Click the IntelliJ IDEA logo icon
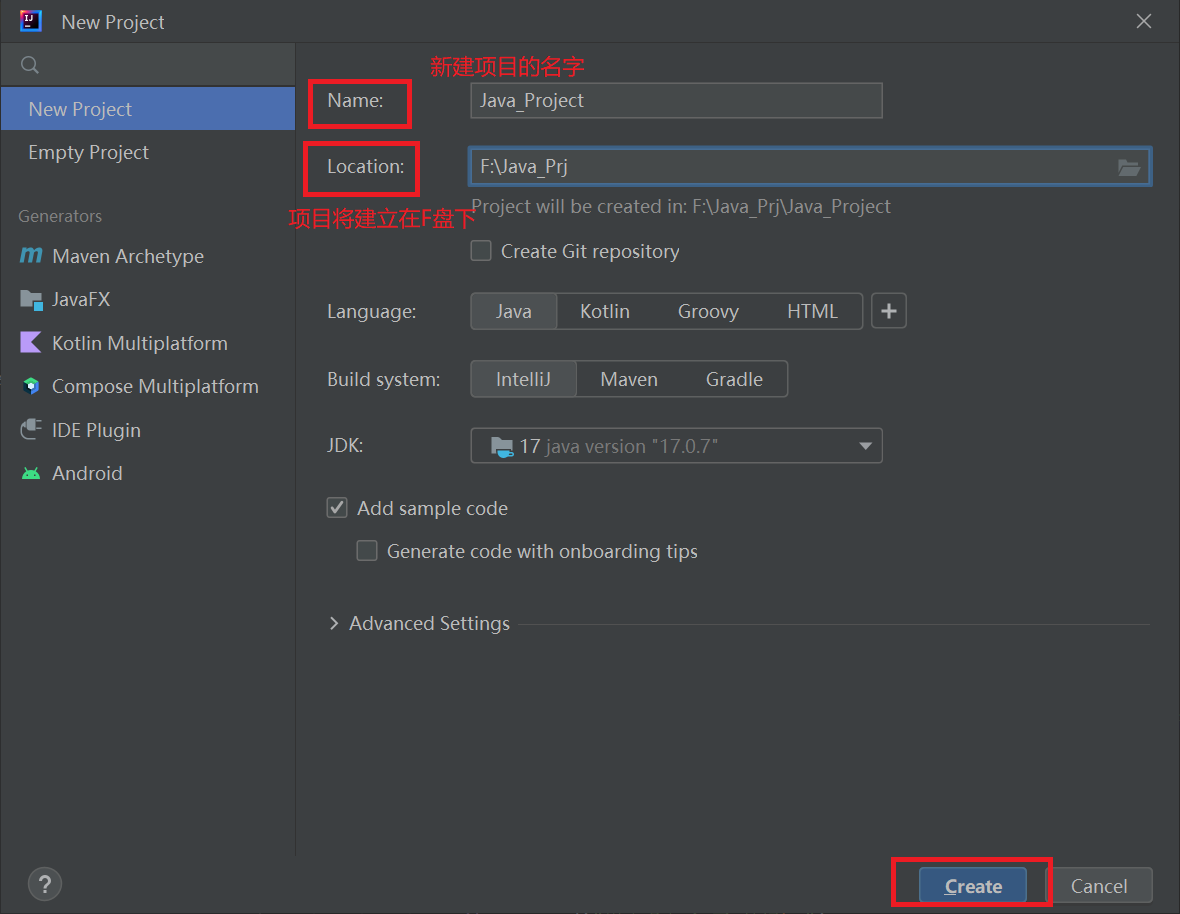This screenshot has width=1180, height=914. [31, 21]
